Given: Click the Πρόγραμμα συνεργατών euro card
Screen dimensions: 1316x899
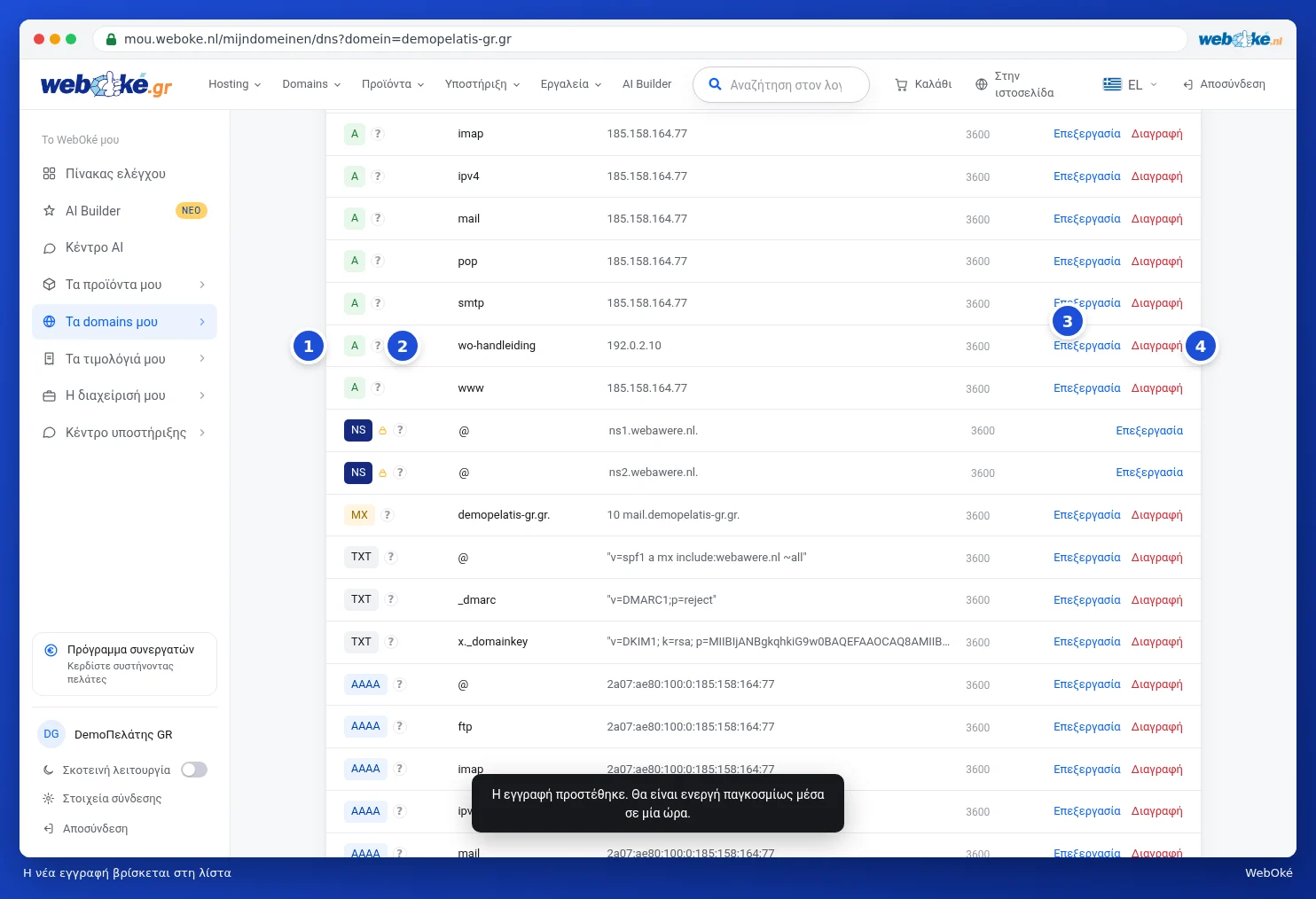Looking at the screenshot, I should click(x=124, y=664).
